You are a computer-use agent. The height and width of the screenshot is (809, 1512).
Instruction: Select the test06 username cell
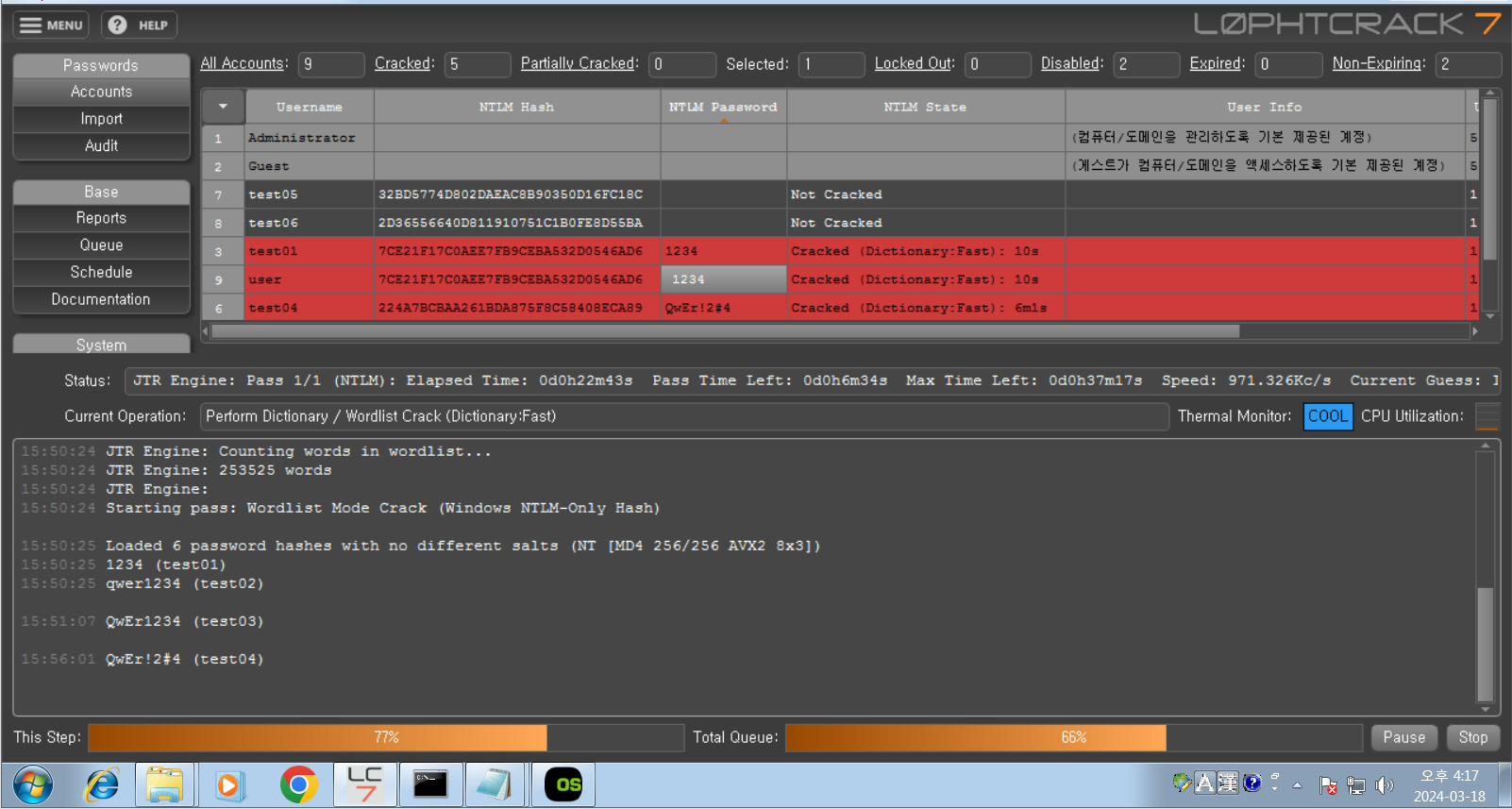coord(310,223)
